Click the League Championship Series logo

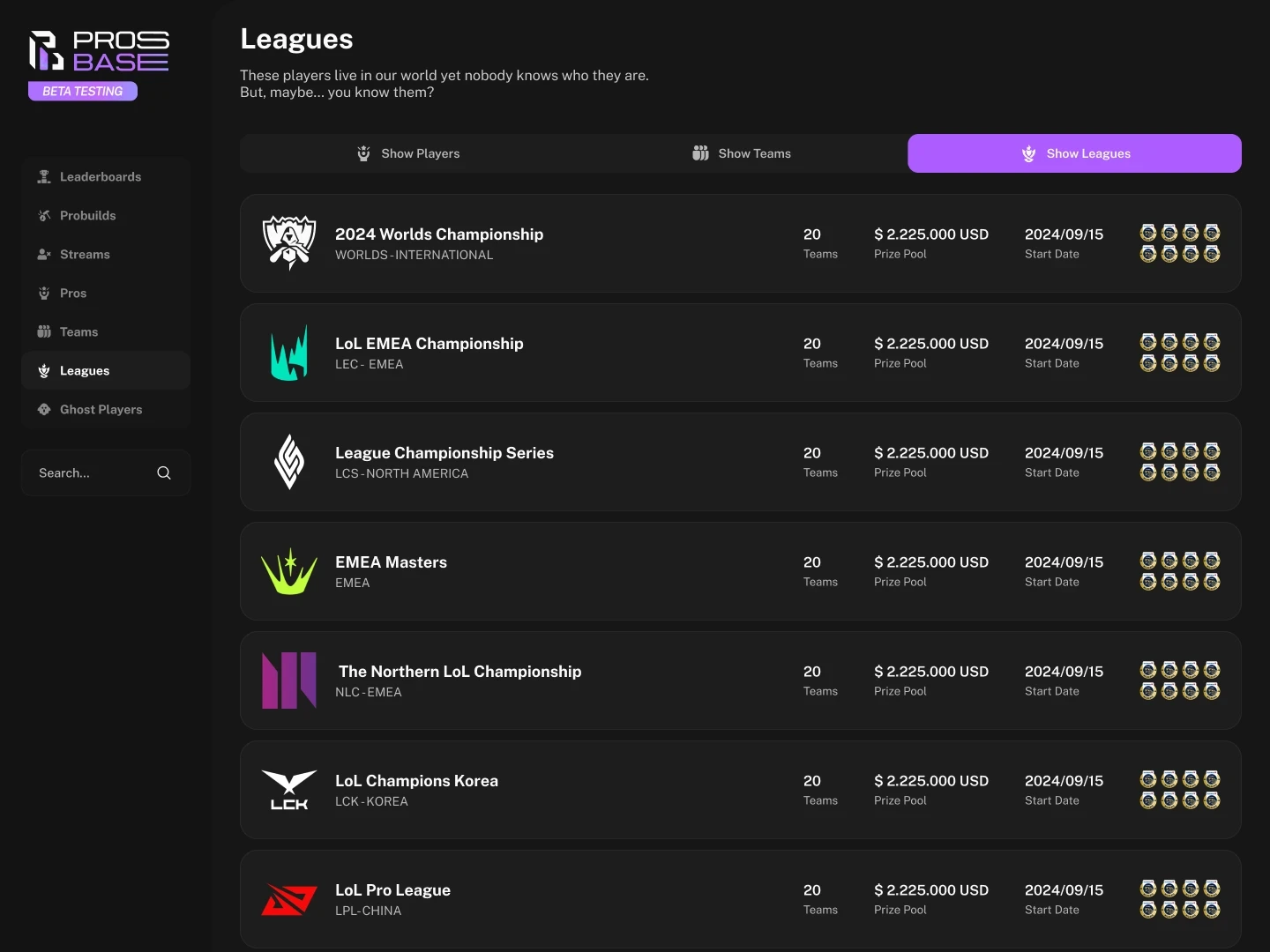point(289,462)
